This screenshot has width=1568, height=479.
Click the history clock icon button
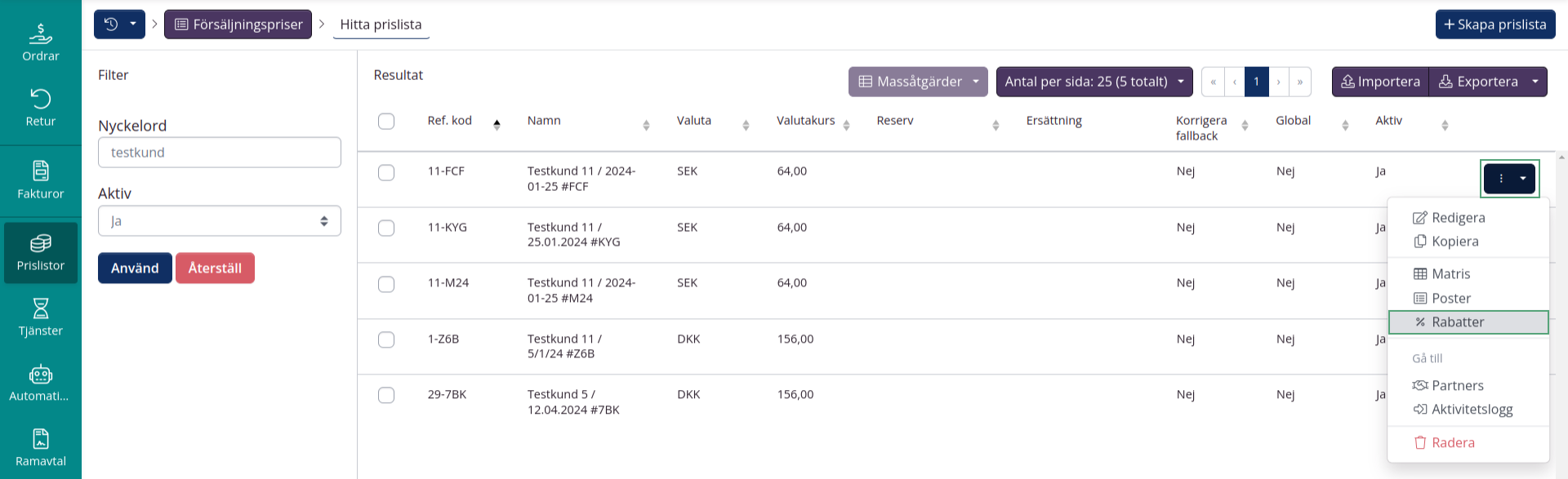(x=111, y=24)
